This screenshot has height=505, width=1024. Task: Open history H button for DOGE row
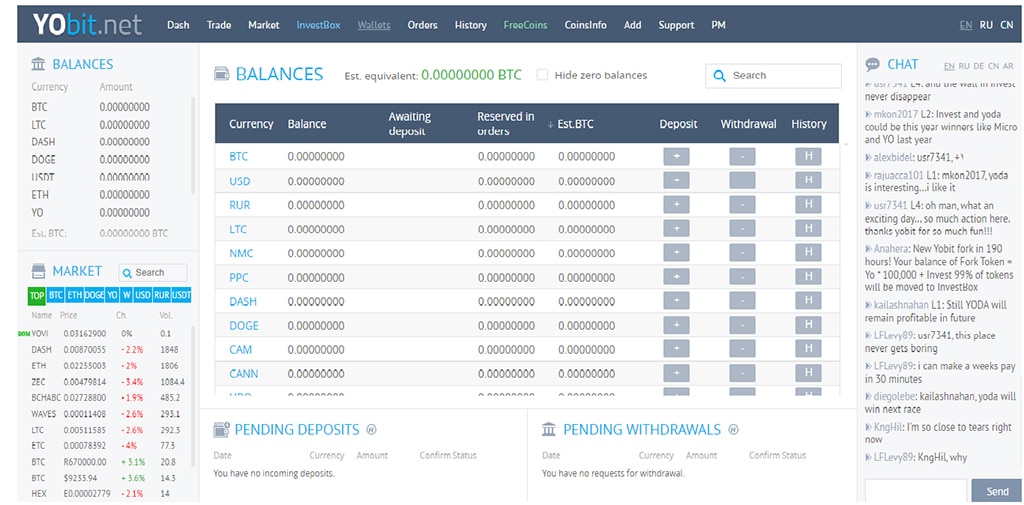coord(808,325)
